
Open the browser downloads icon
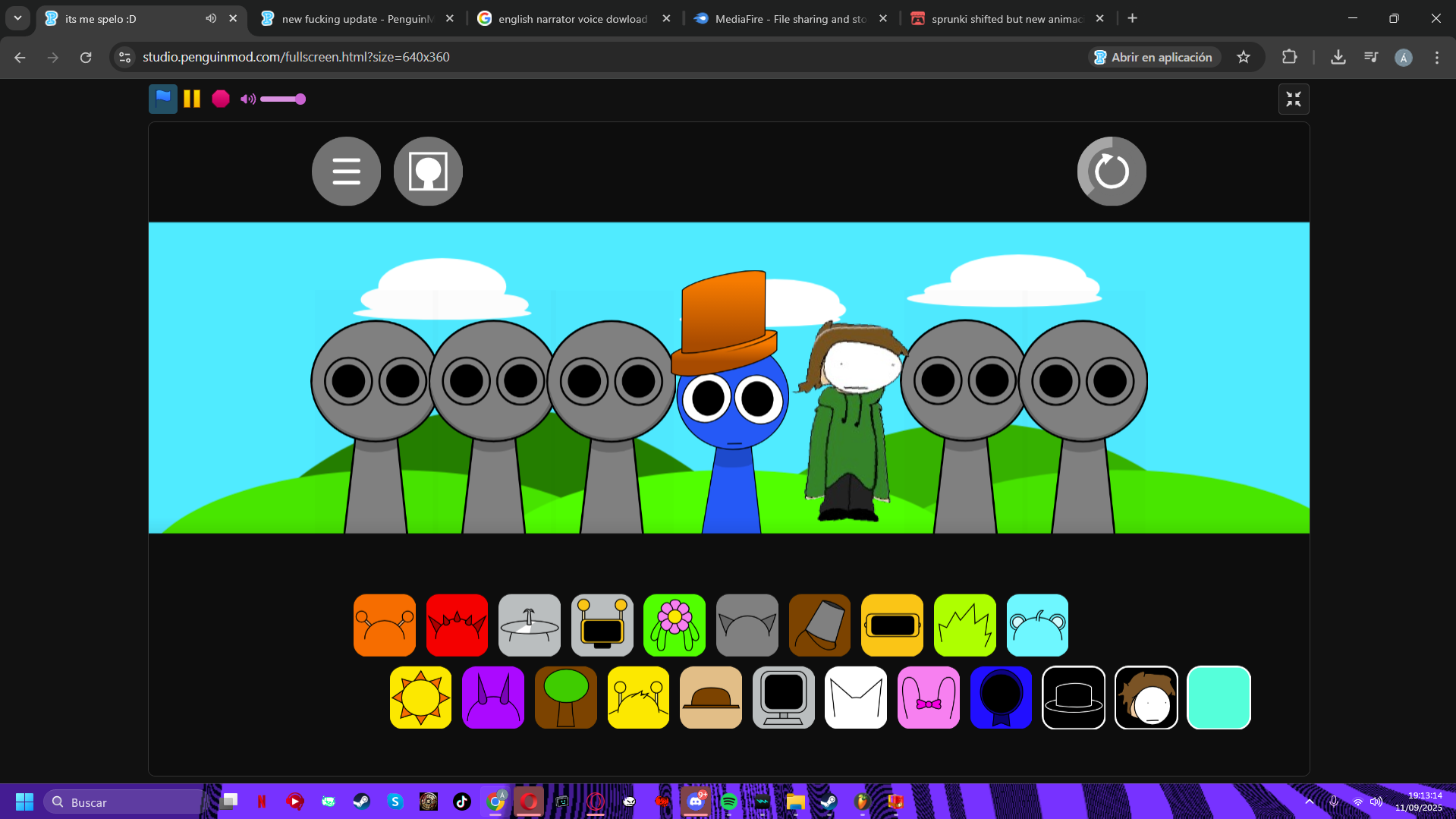click(x=1338, y=57)
